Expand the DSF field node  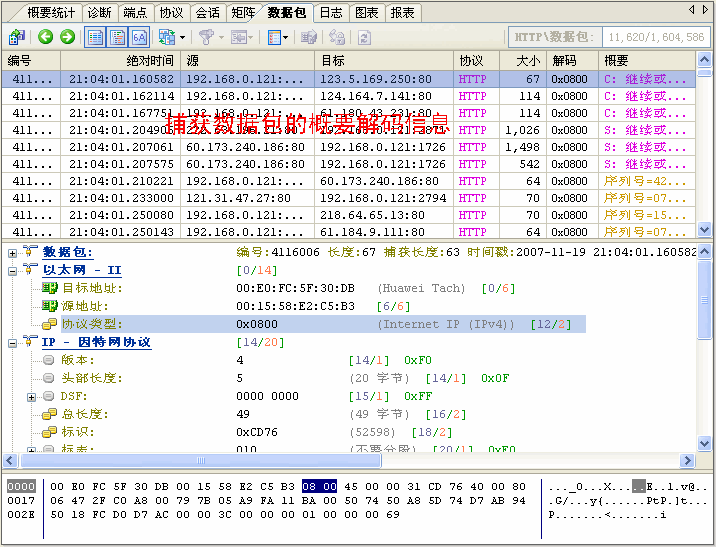(x=31, y=397)
